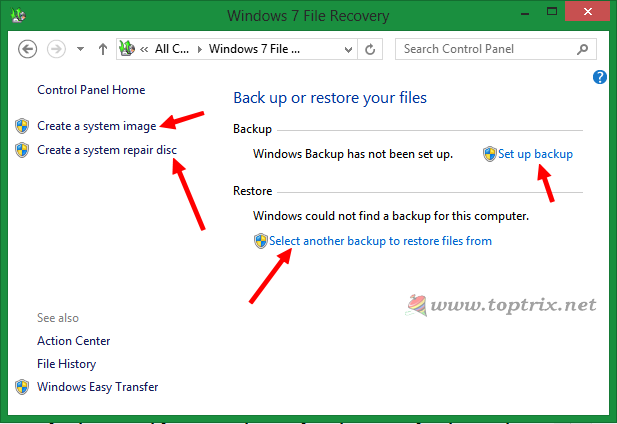Screen dimensions: 617x424
Task: Go up one folder level
Action: [103, 50]
